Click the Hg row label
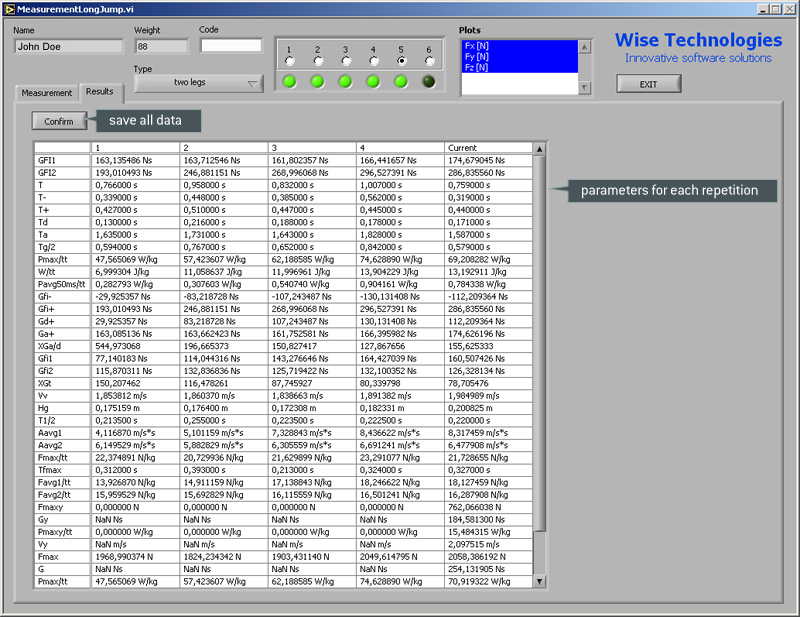 pos(62,408)
